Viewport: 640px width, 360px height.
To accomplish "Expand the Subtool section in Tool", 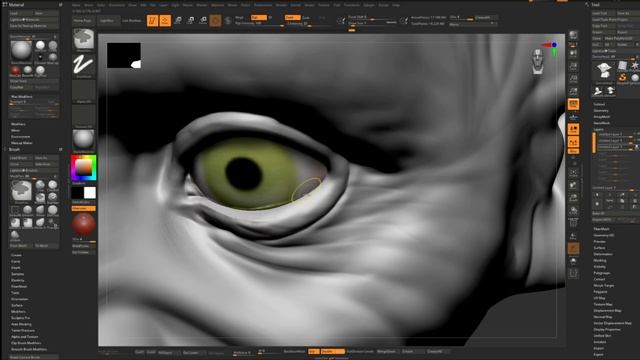I will 599,104.
